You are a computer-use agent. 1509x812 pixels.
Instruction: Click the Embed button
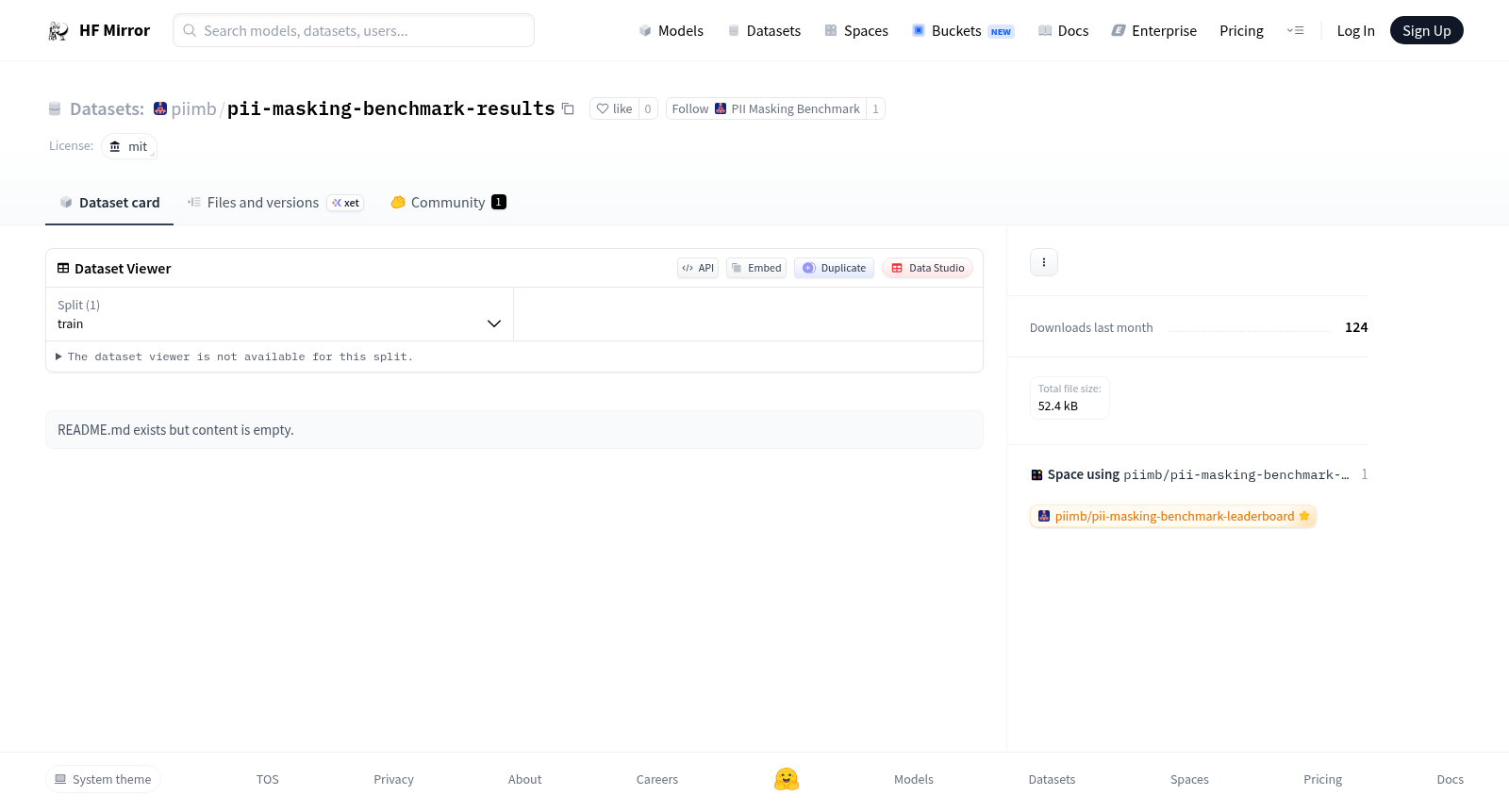coord(756,268)
